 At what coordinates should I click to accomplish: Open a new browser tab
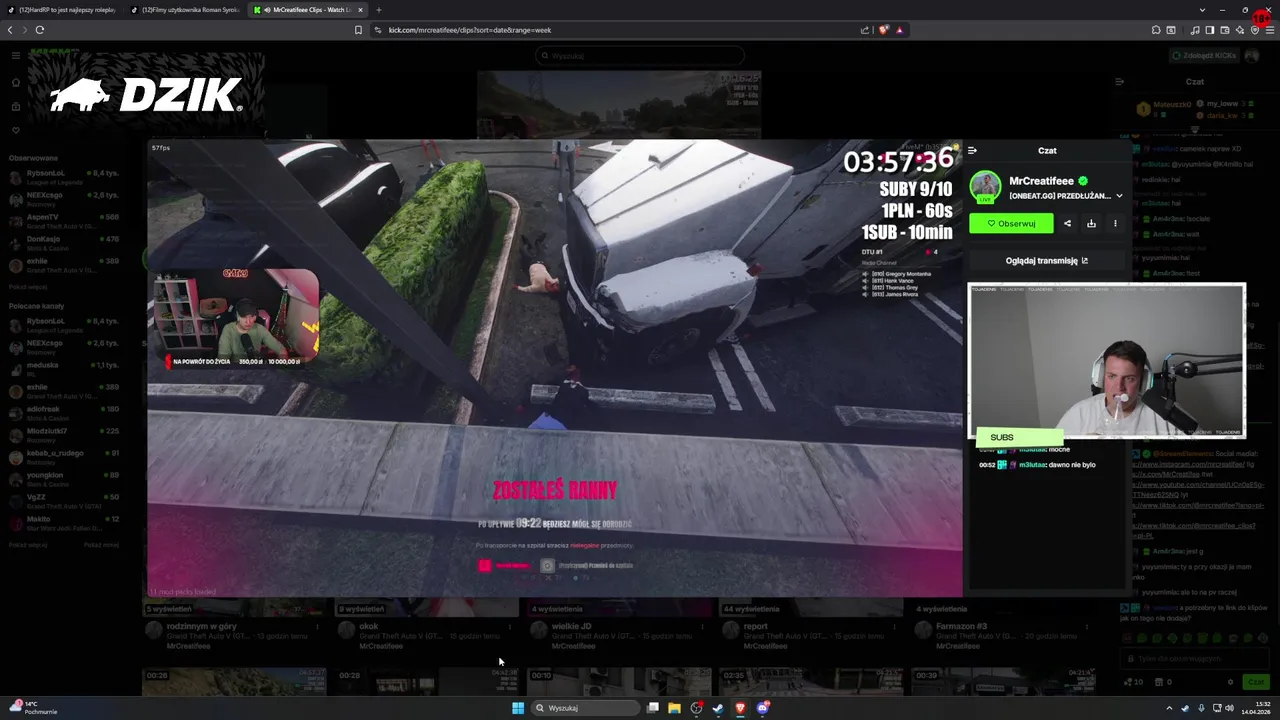pos(378,10)
